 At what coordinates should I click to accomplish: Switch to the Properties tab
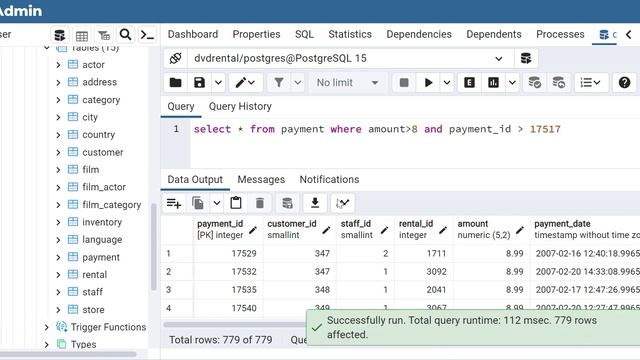coord(256,34)
